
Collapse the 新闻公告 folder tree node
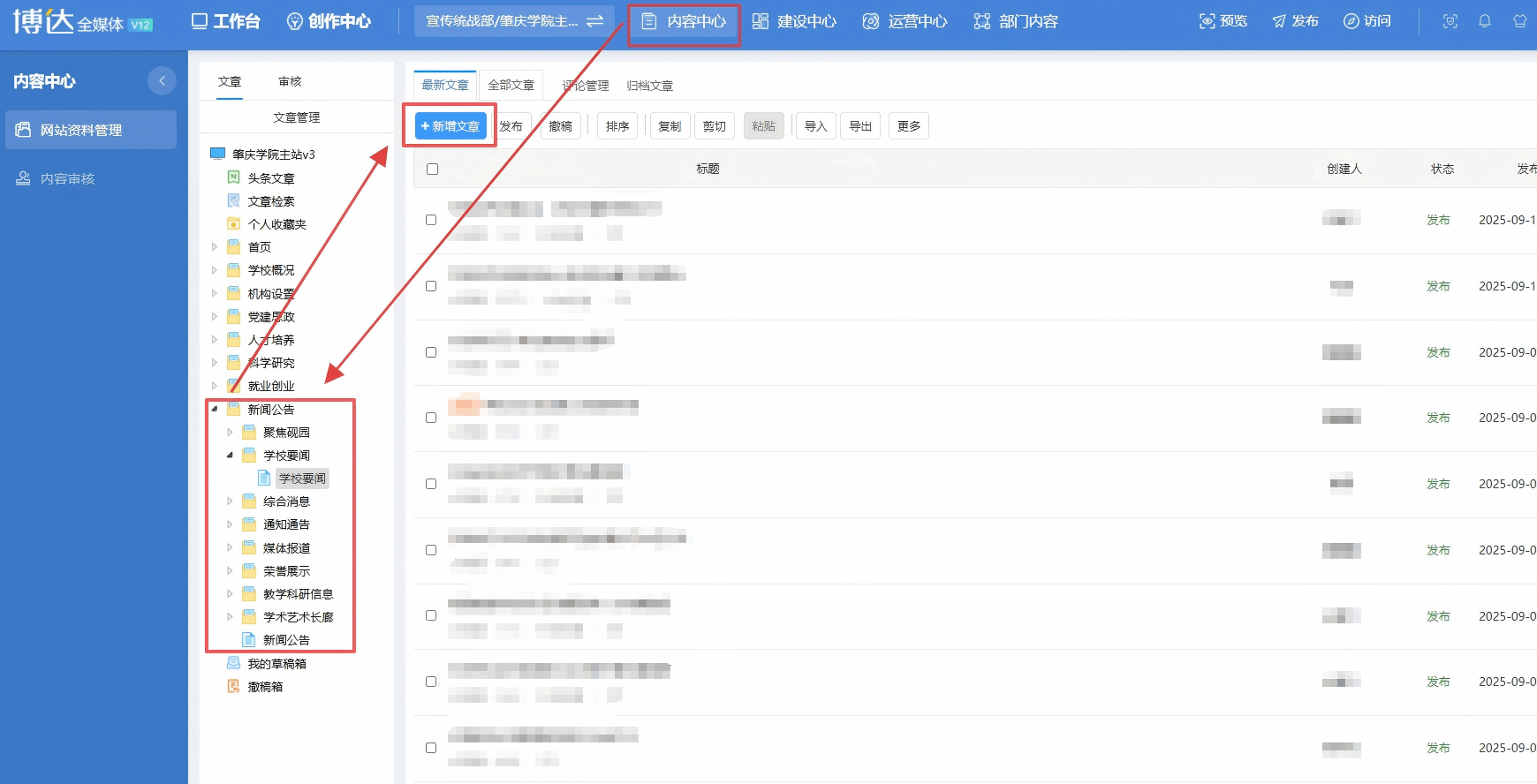tap(215, 409)
